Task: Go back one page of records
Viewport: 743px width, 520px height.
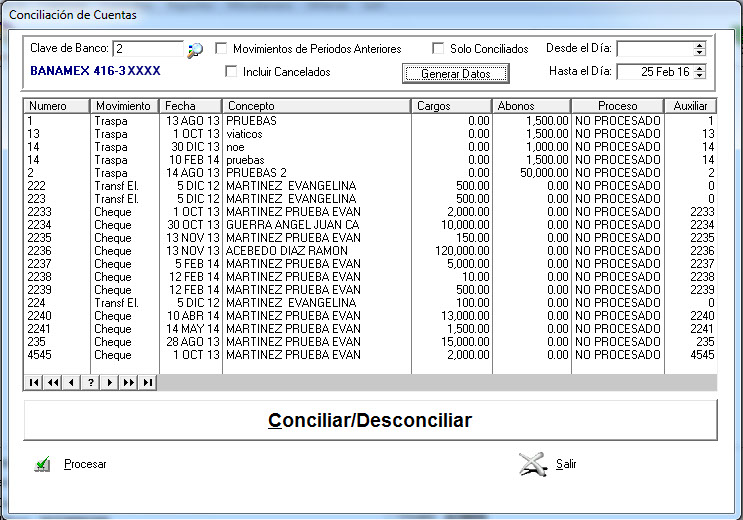Action: pos(52,382)
